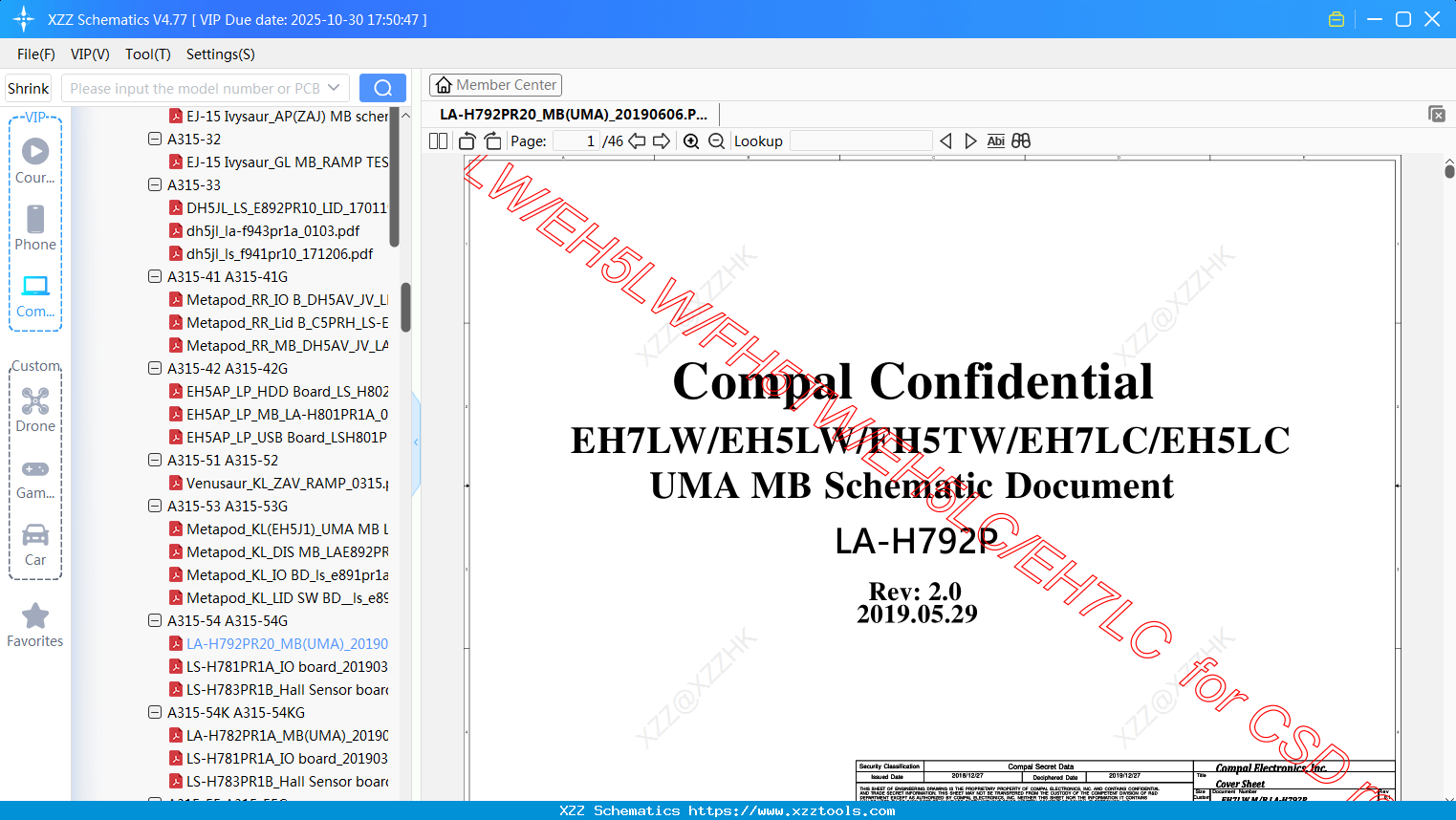Close the open document tab panel icon
The height and width of the screenshot is (820, 1456).
point(1437,114)
